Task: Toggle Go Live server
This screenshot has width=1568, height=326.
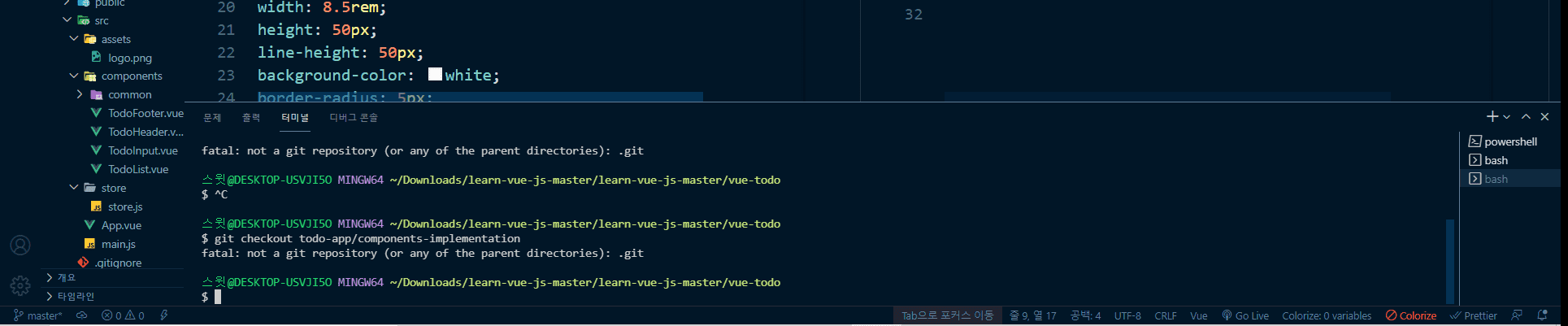Action: [x=1244, y=315]
